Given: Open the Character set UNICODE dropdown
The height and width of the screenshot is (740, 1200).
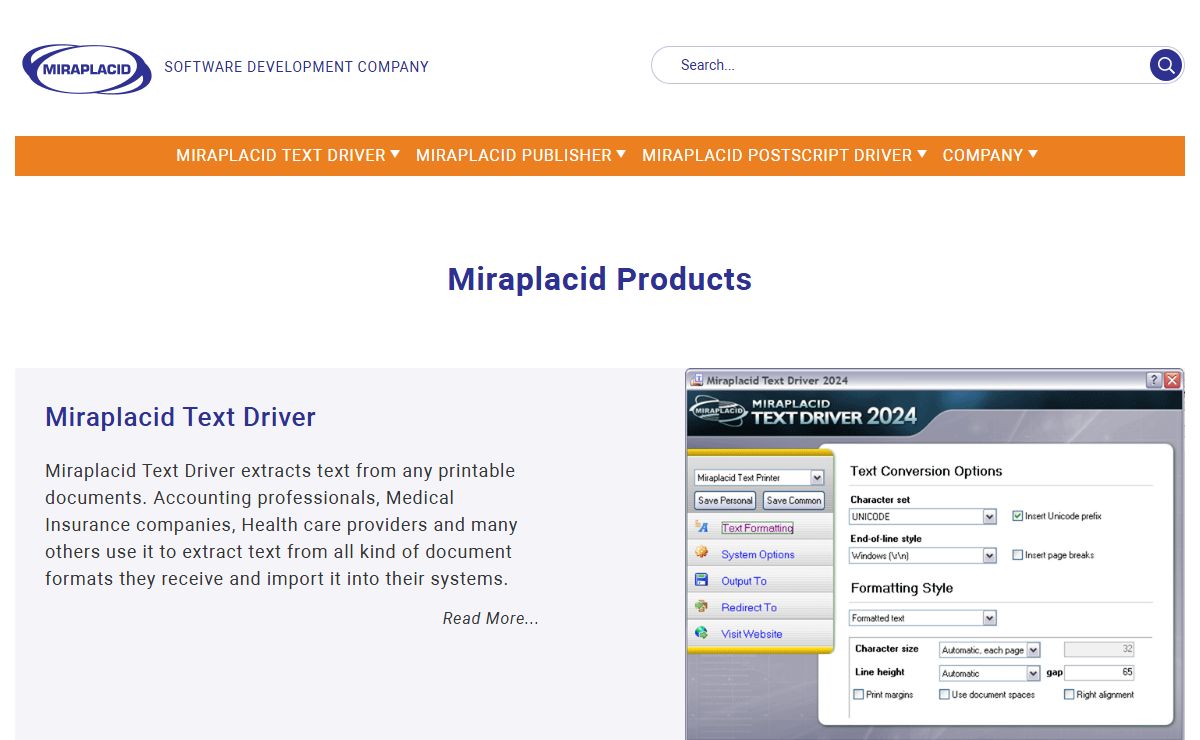Looking at the screenshot, I should tap(989, 517).
